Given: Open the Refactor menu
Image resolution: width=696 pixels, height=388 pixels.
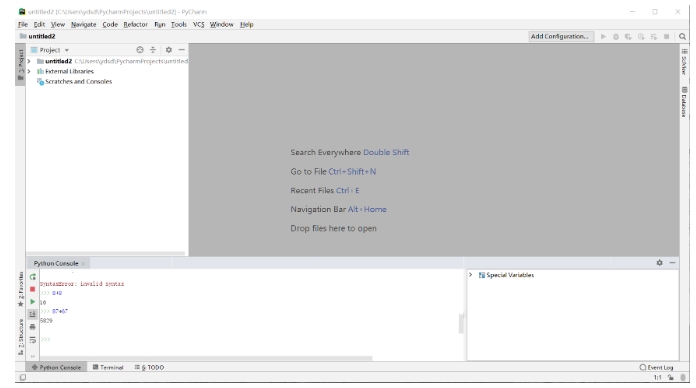Looking at the screenshot, I should click(x=135, y=24).
